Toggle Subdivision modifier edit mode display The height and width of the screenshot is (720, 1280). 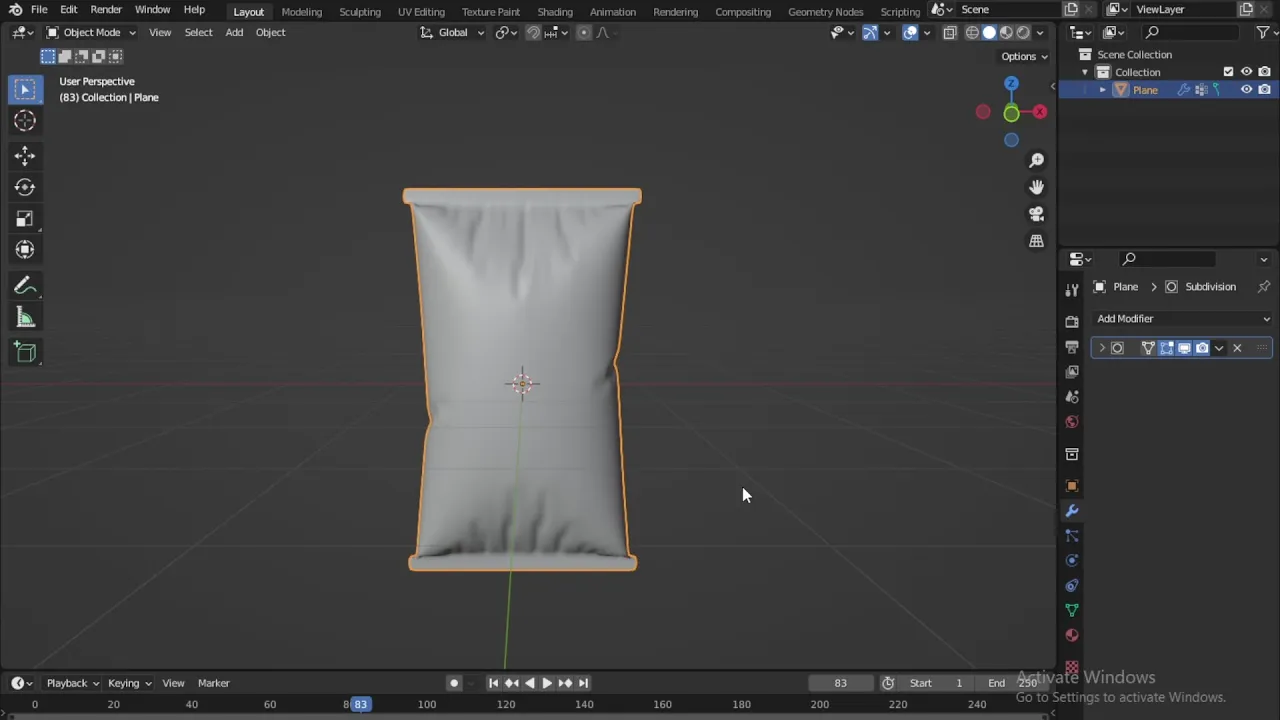(x=1166, y=348)
